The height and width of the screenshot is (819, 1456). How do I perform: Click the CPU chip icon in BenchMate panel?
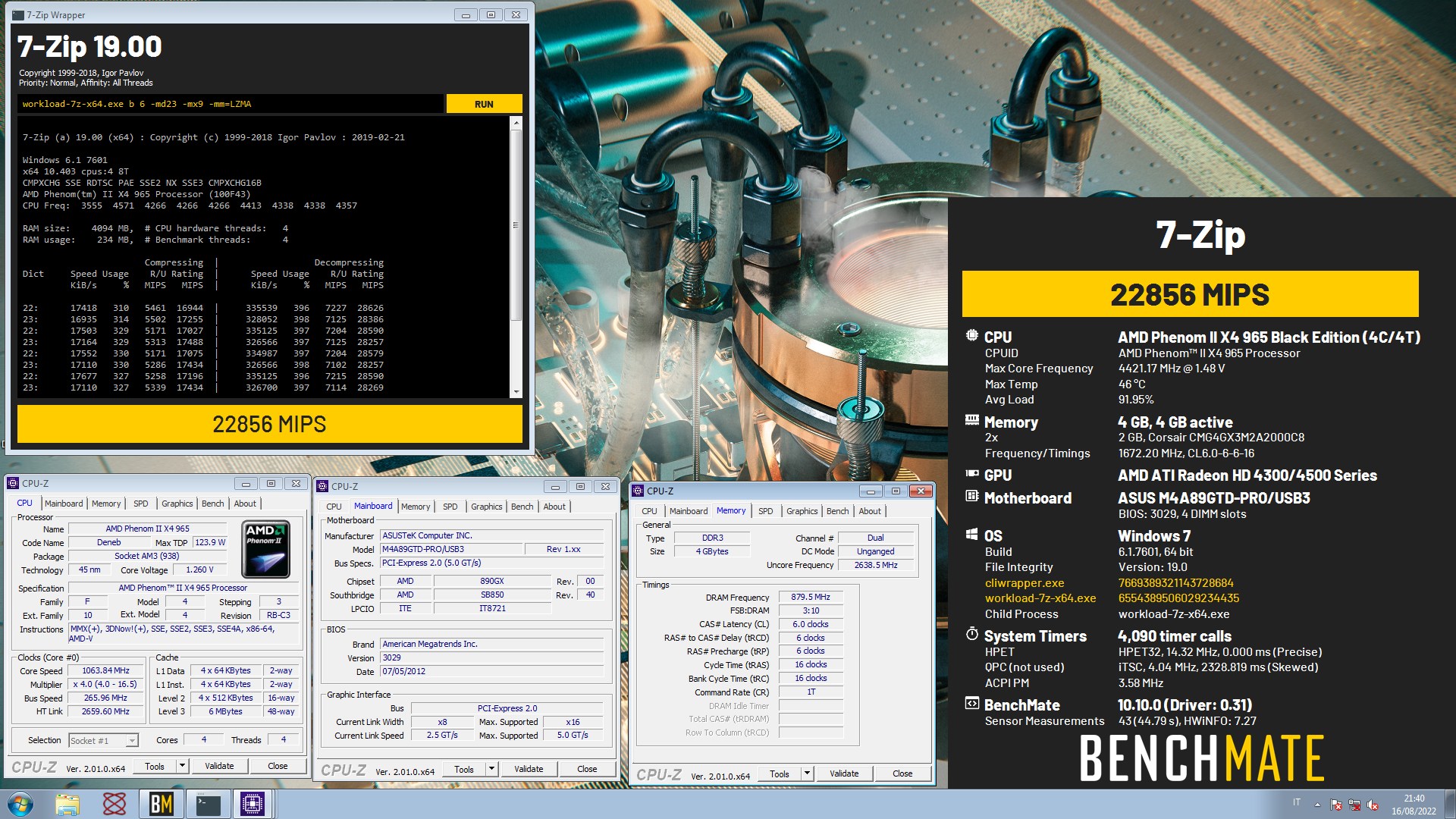[x=972, y=336]
